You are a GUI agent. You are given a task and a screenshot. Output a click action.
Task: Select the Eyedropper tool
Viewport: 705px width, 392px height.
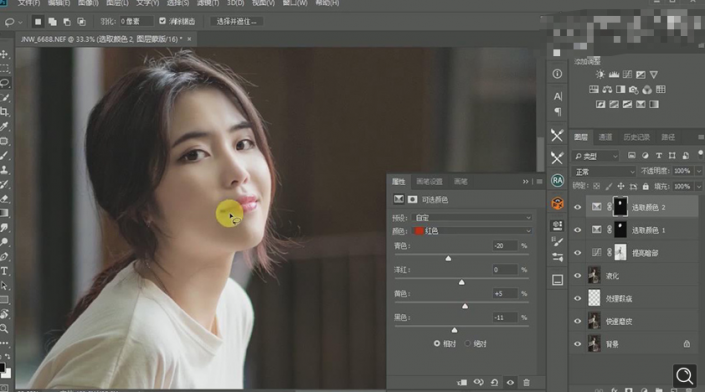(x=4, y=126)
